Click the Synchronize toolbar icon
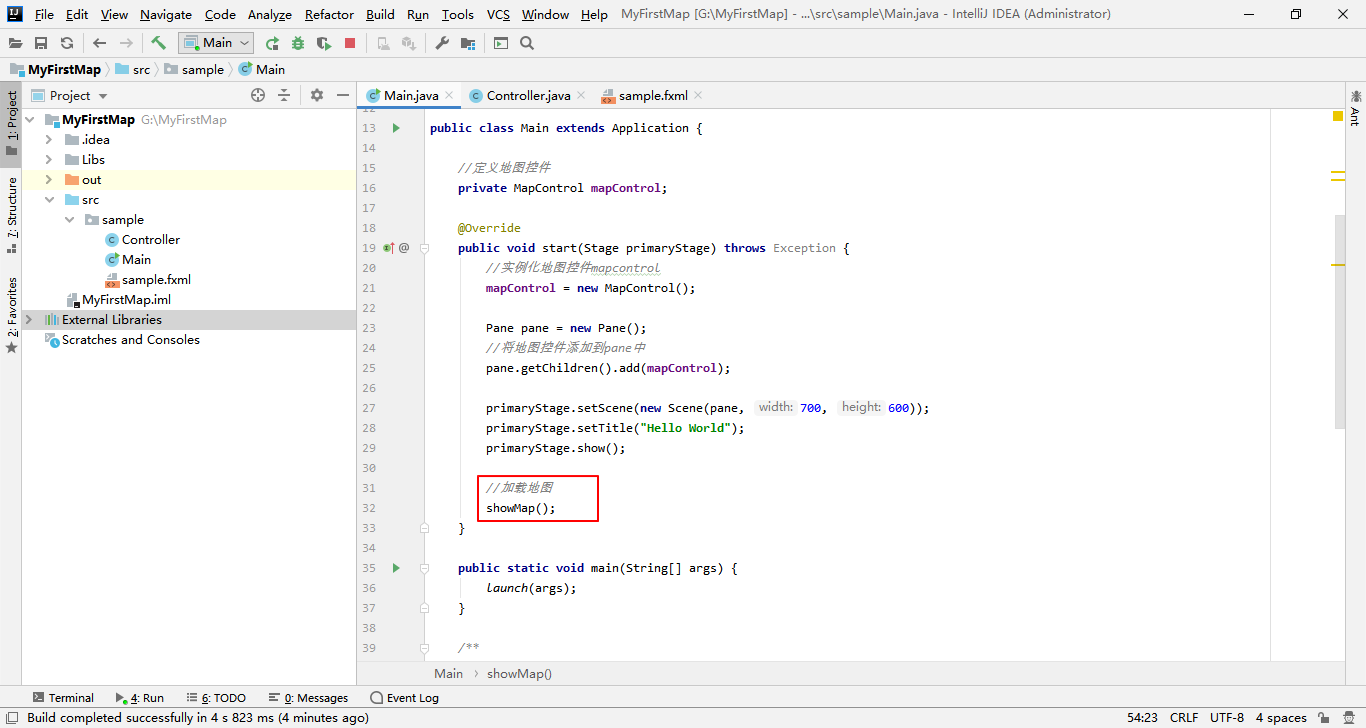 point(67,43)
